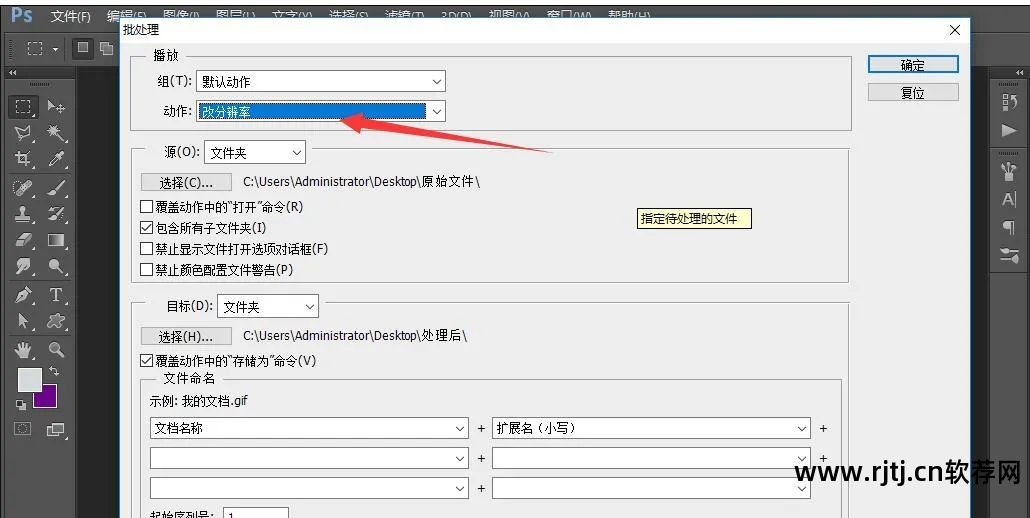The image size is (1030, 518).
Task: Click the source path ending in 原始文件\
Action: [x=361, y=181]
